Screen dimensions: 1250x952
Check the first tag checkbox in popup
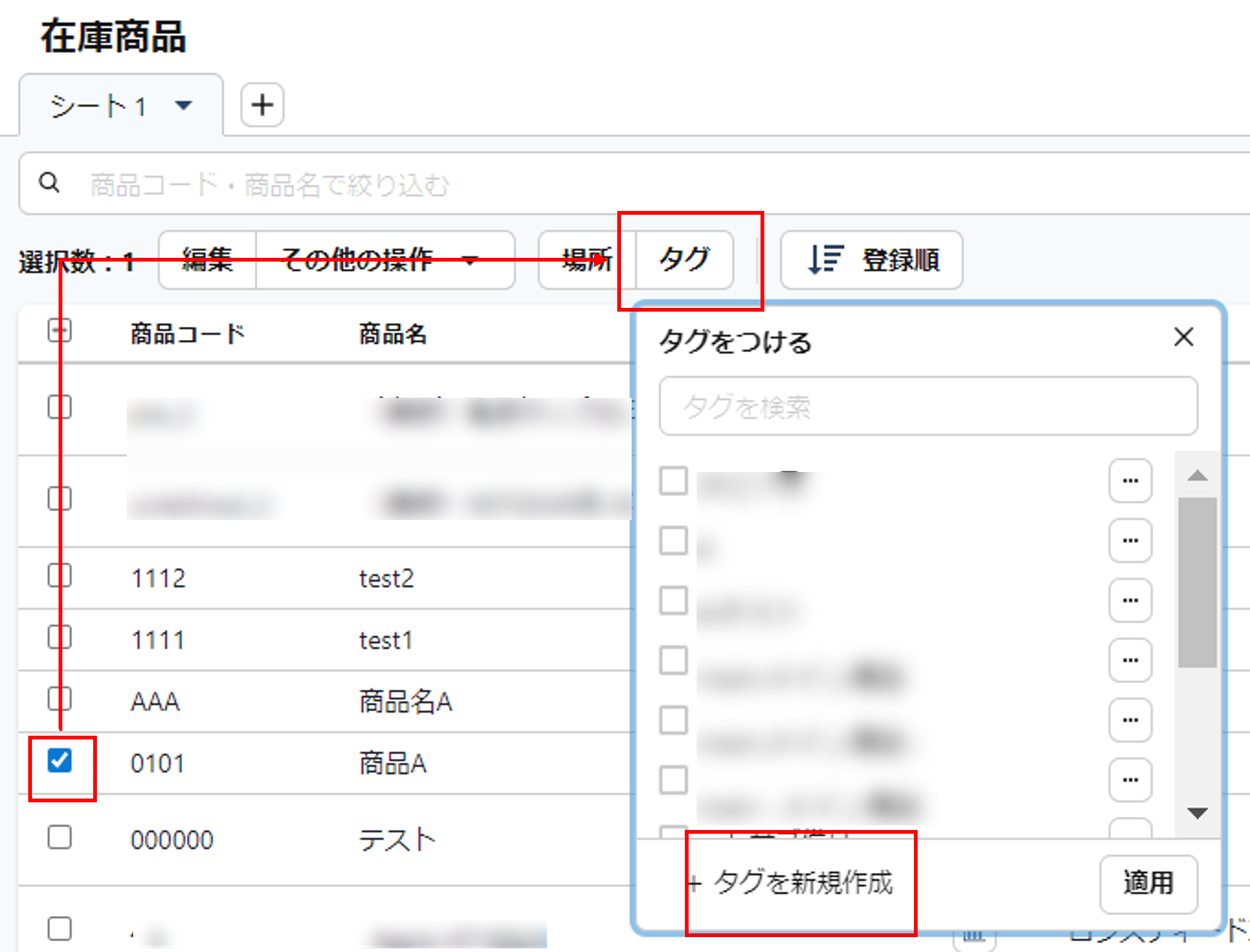point(673,481)
